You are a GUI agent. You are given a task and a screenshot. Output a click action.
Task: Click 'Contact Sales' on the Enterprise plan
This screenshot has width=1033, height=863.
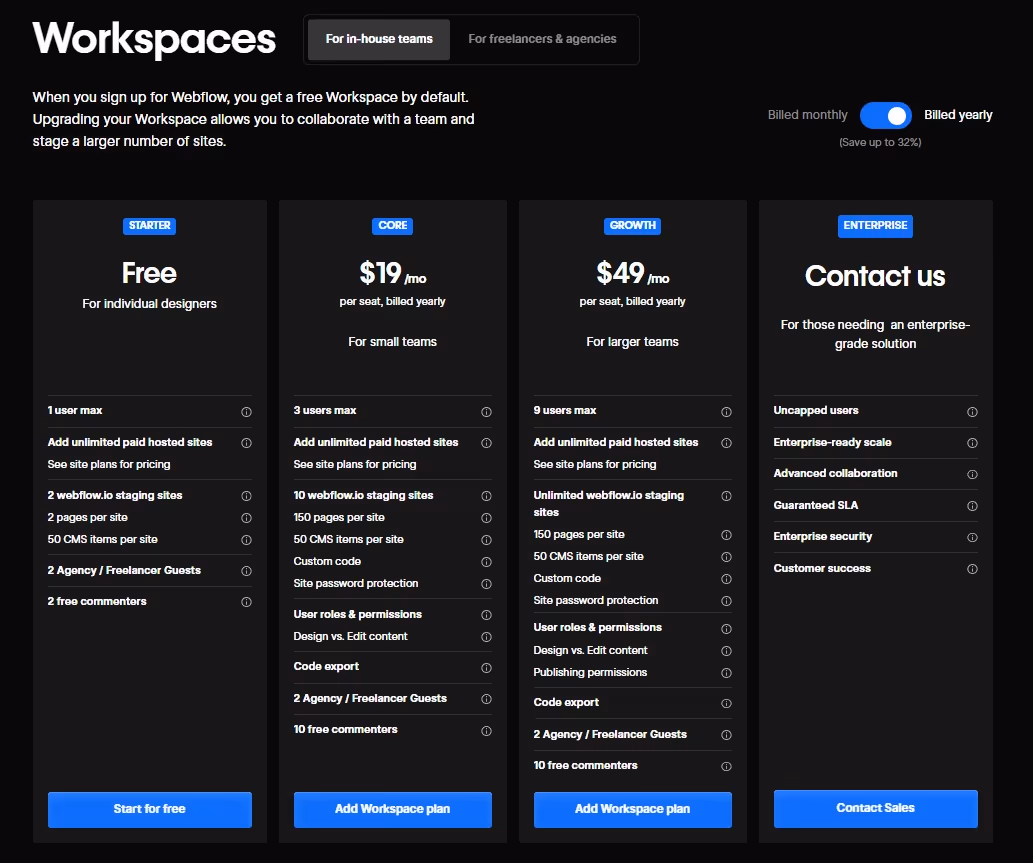(875, 809)
